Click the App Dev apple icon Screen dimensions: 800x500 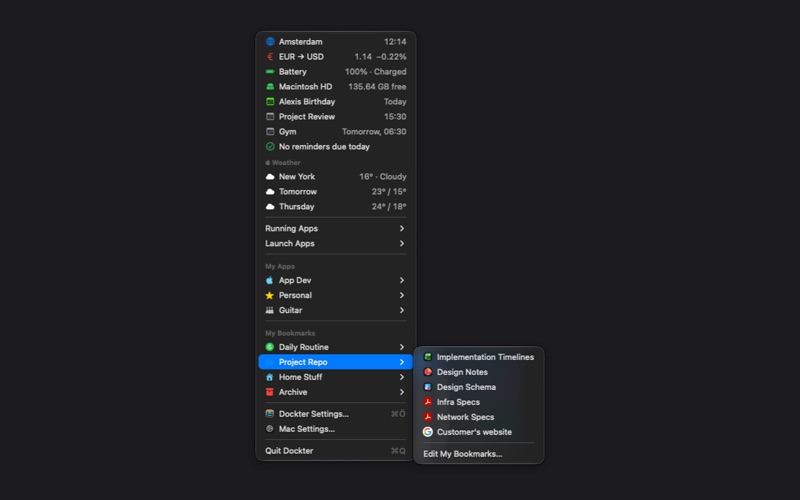pyautogui.click(x=269, y=280)
